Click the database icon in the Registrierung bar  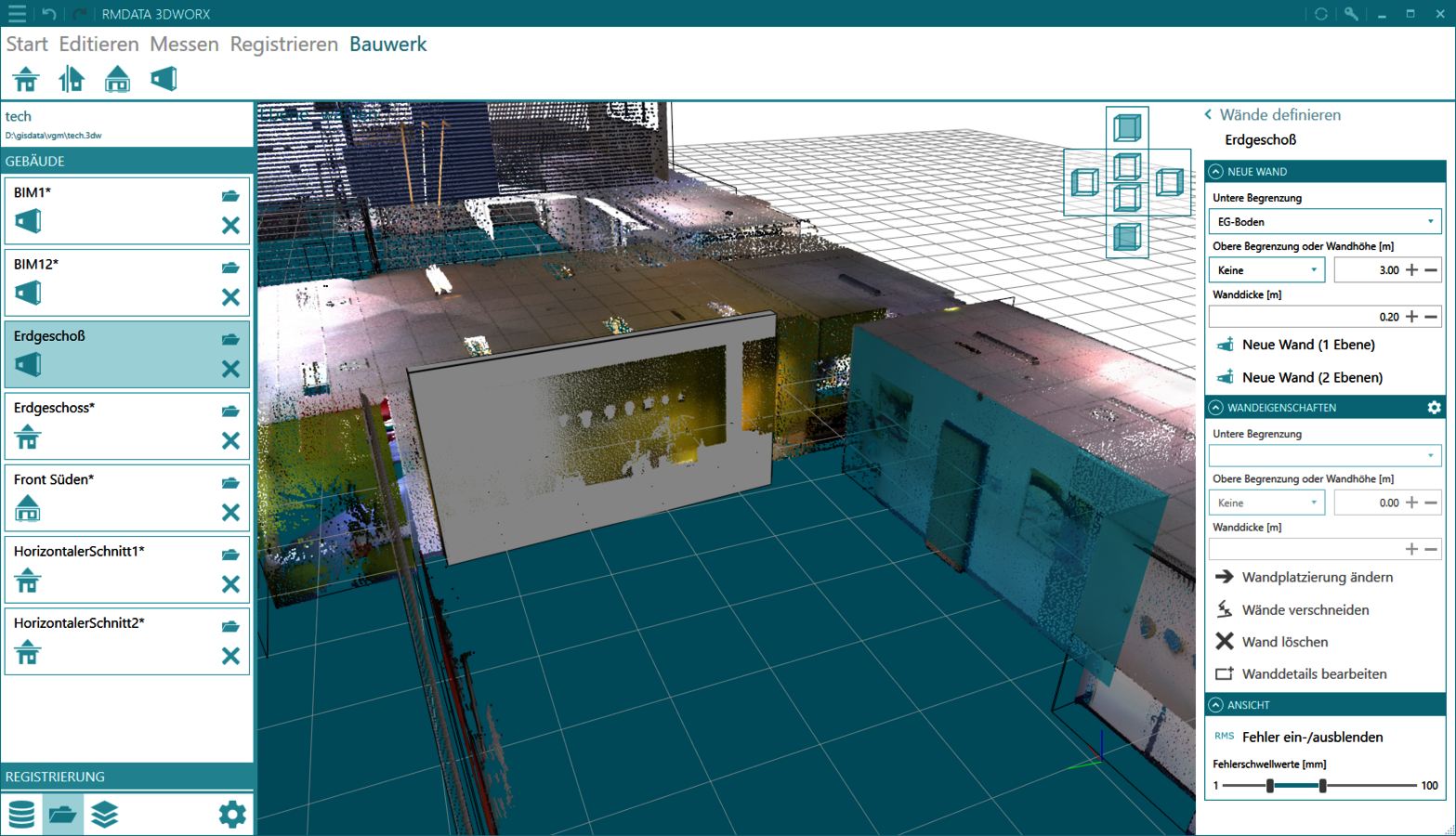click(21, 815)
